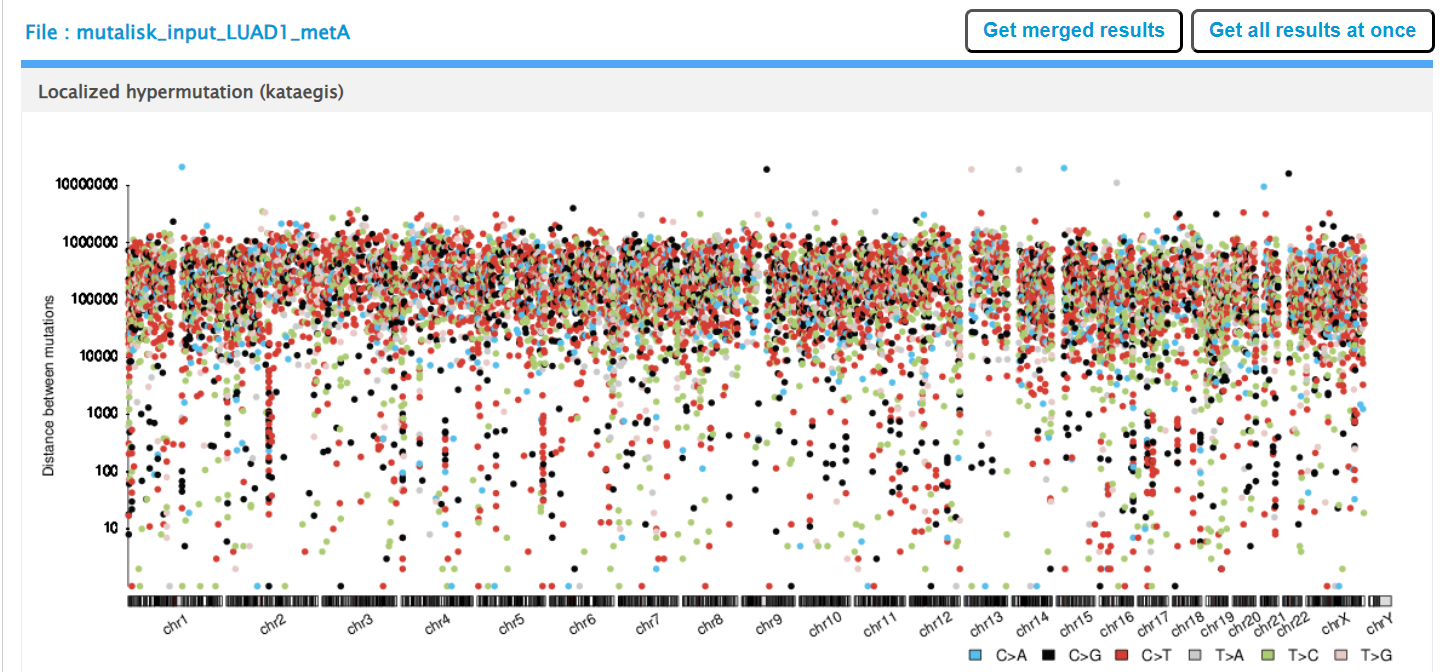
Task: Select the chrX ideogram band
Action: point(1336,600)
